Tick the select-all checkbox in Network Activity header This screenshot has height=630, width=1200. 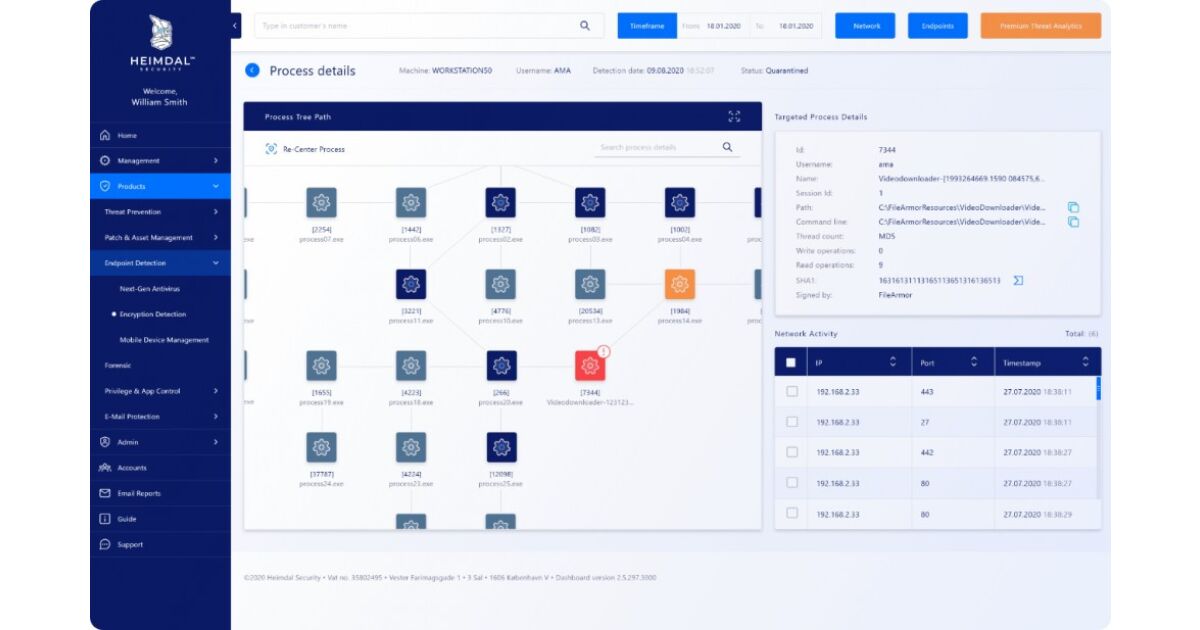tap(792, 362)
